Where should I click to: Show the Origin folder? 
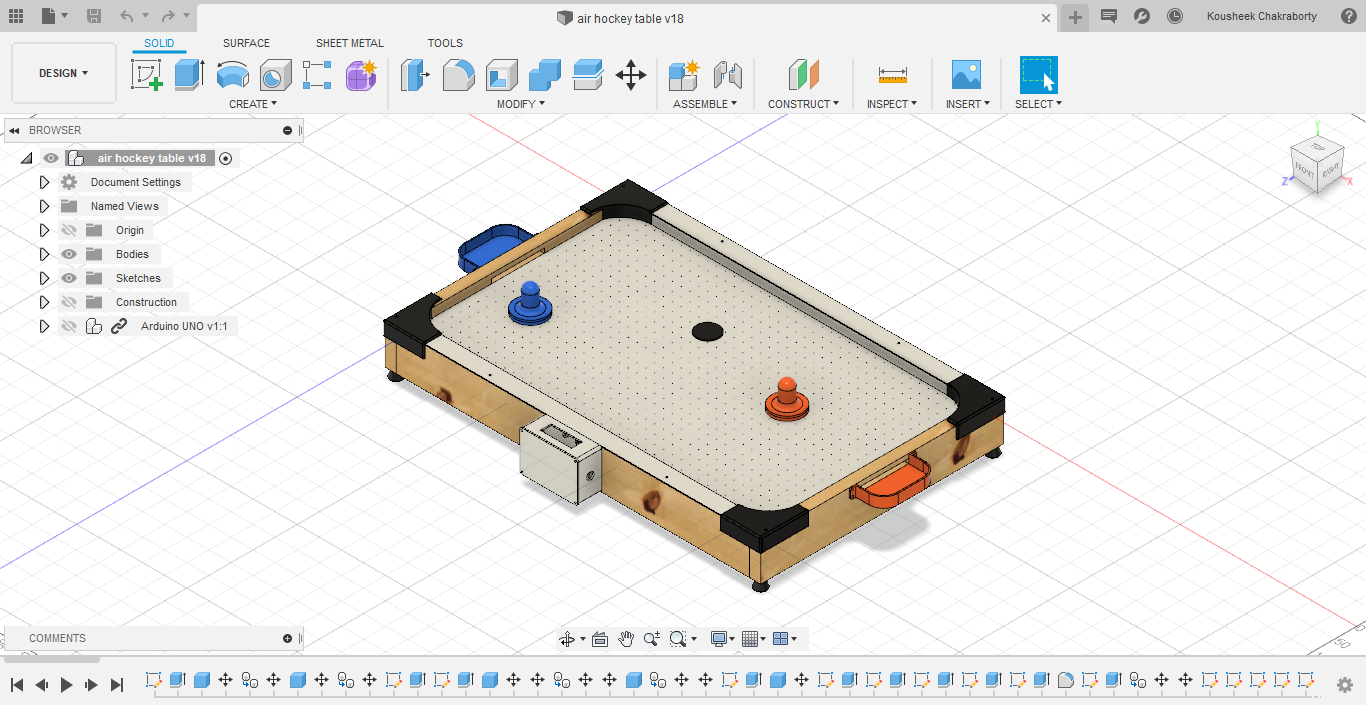coord(69,230)
